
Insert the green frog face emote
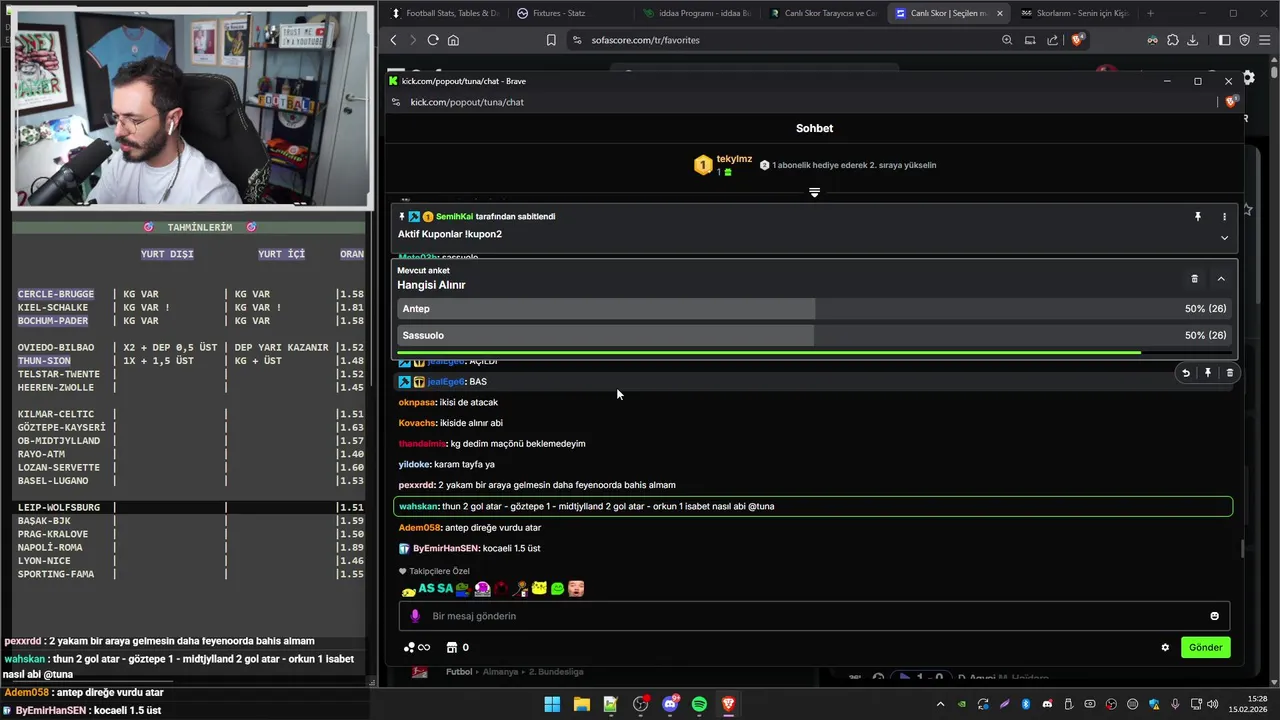558,588
